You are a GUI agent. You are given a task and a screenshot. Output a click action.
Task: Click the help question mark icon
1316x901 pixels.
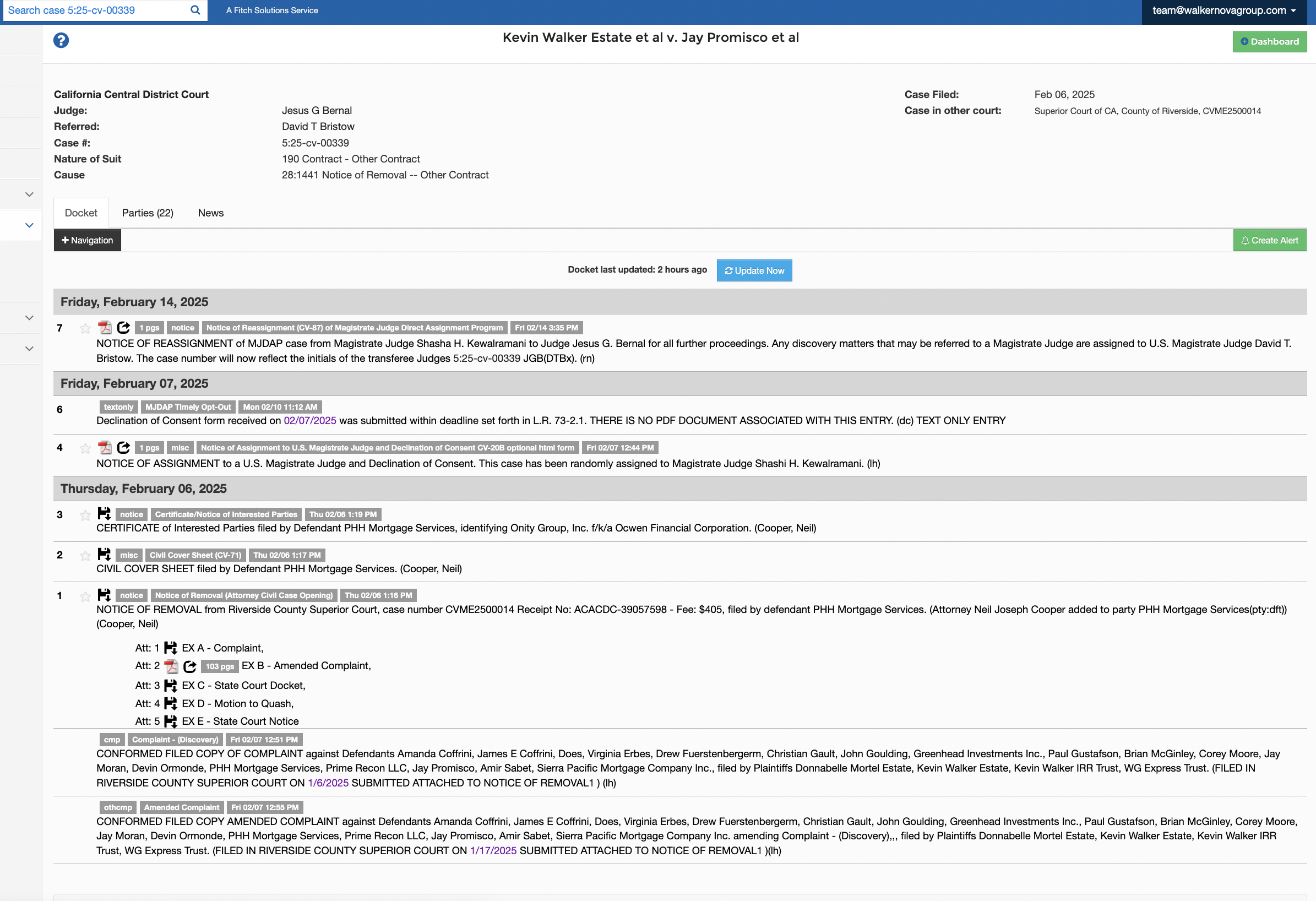61,41
